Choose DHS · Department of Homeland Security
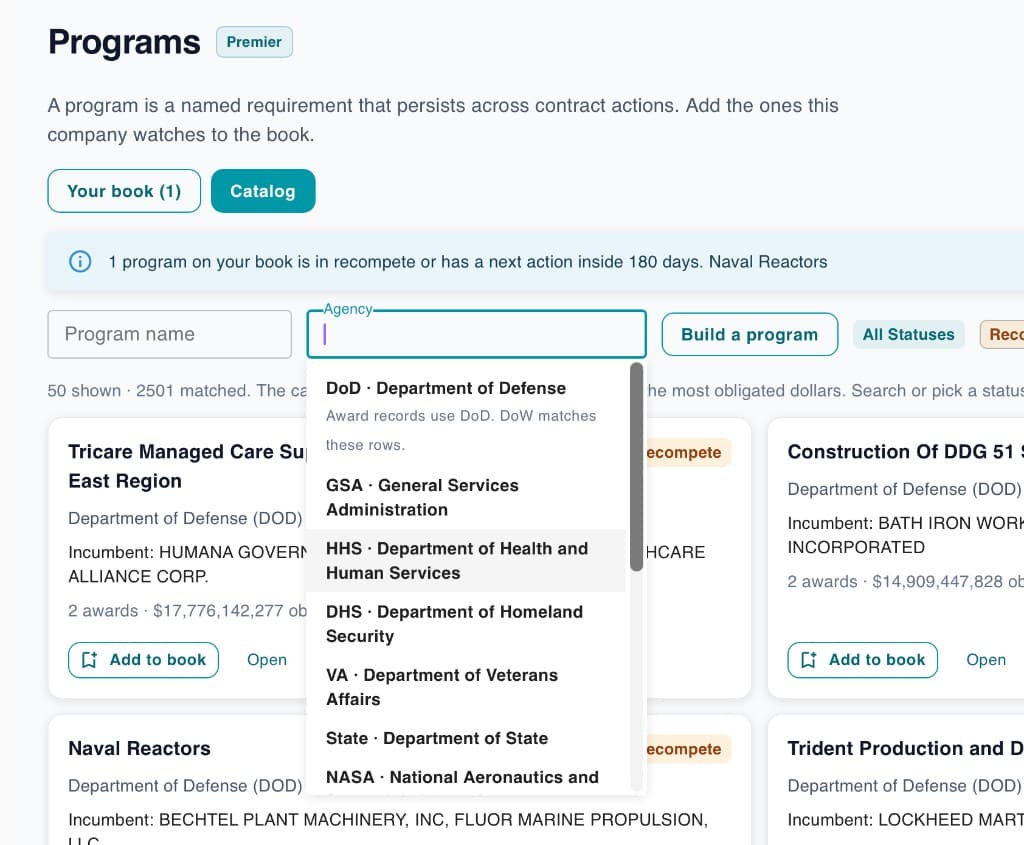 466,624
